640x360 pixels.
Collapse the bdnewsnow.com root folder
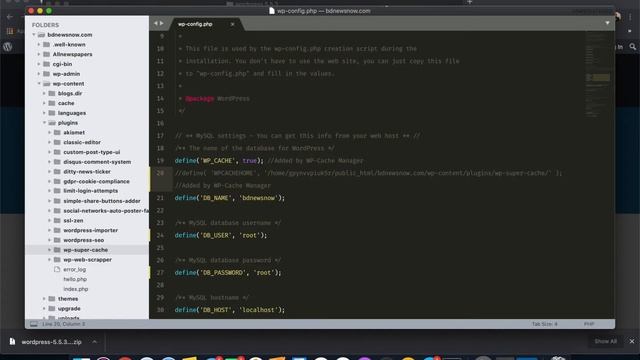(34, 35)
